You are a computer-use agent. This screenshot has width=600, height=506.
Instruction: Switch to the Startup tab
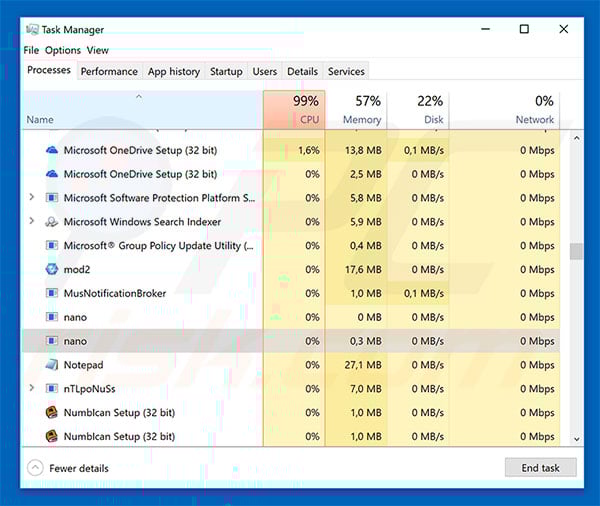[226, 72]
